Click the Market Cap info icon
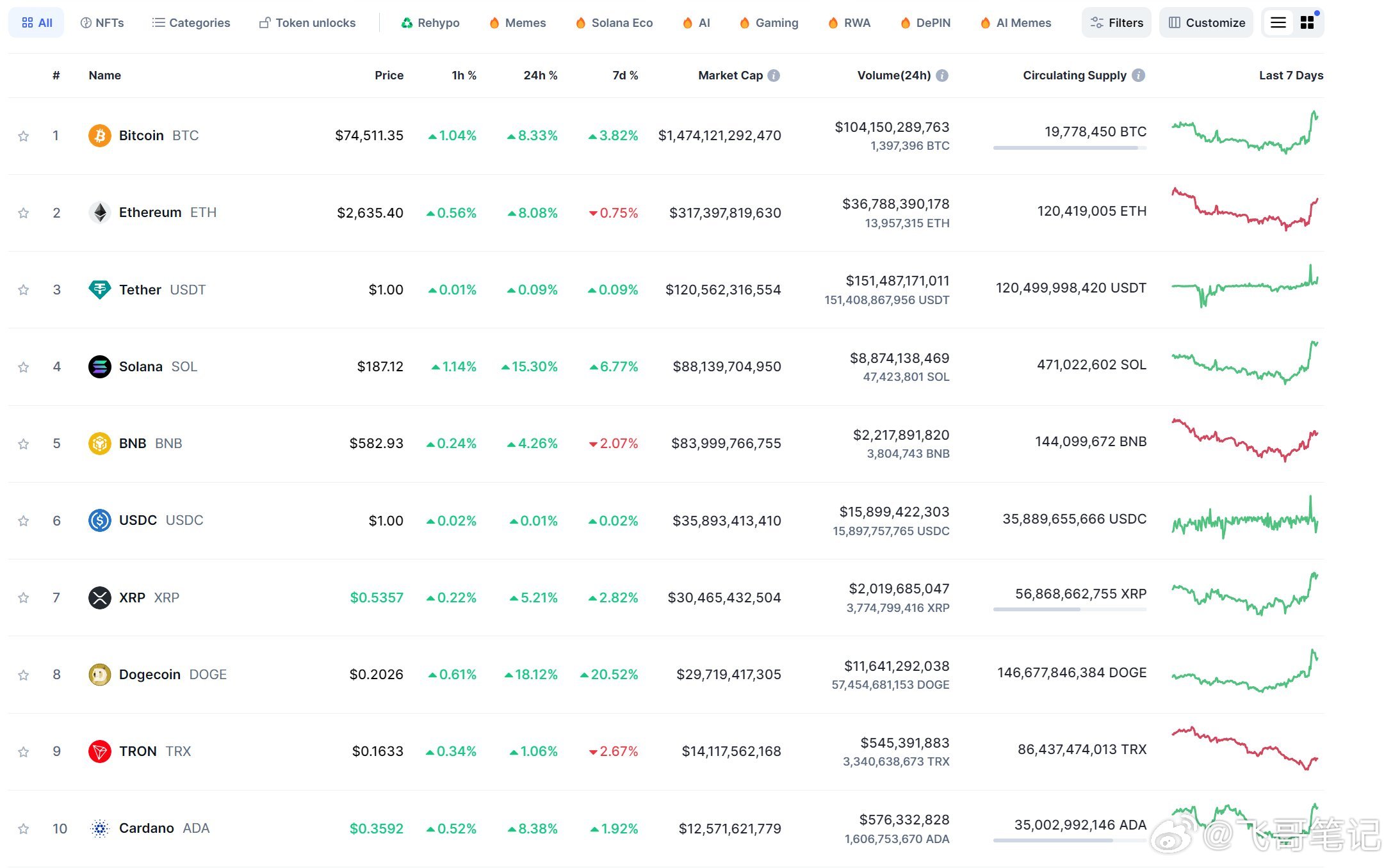The width and height of the screenshot is (1393, 868). [x=774, y=76]
